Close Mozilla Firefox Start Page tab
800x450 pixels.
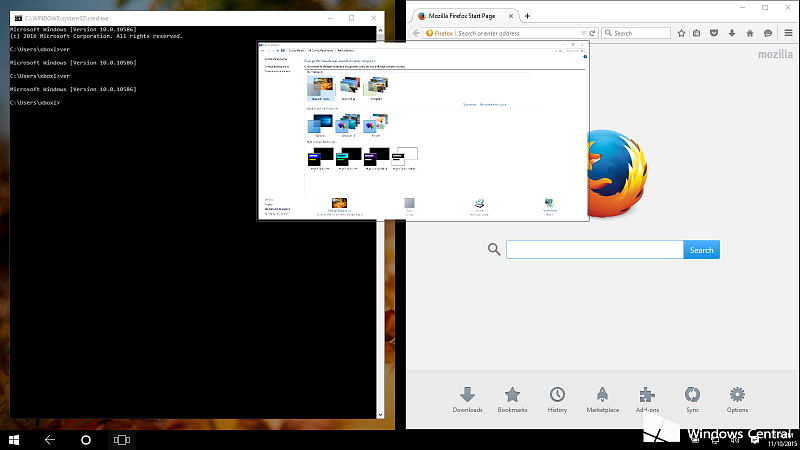point(511,16)
